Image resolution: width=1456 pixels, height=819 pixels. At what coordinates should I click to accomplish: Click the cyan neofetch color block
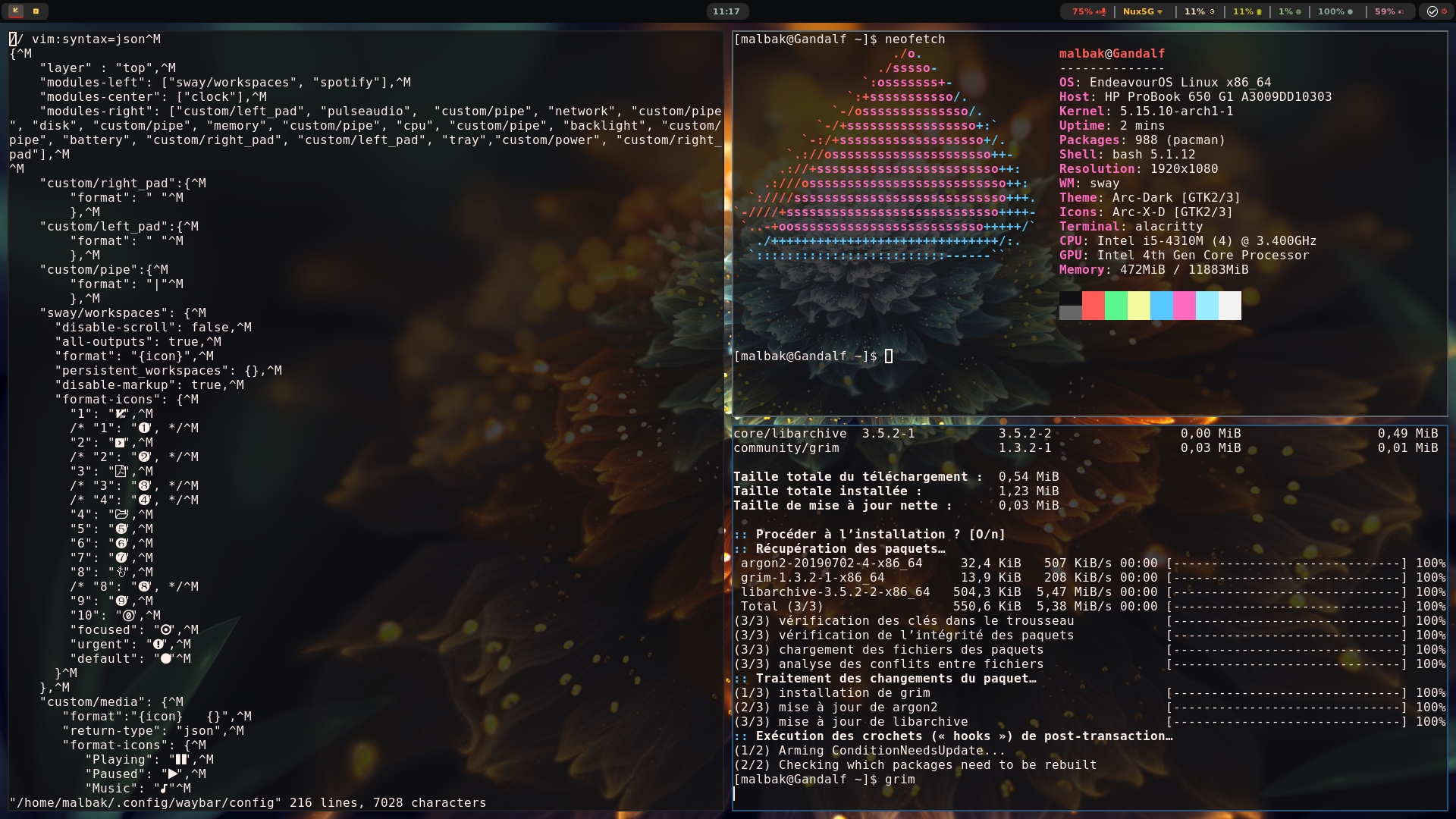[x=1207, y=305]
